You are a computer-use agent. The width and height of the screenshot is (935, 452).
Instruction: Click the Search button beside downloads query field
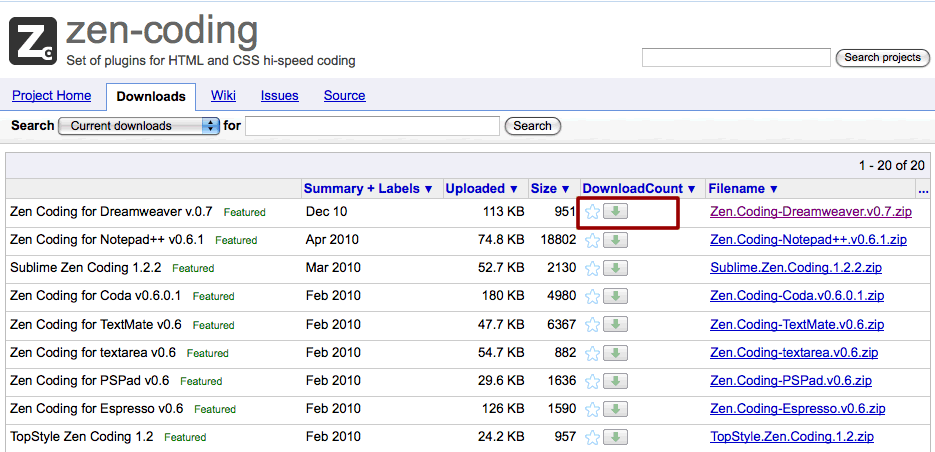point(532,126)
